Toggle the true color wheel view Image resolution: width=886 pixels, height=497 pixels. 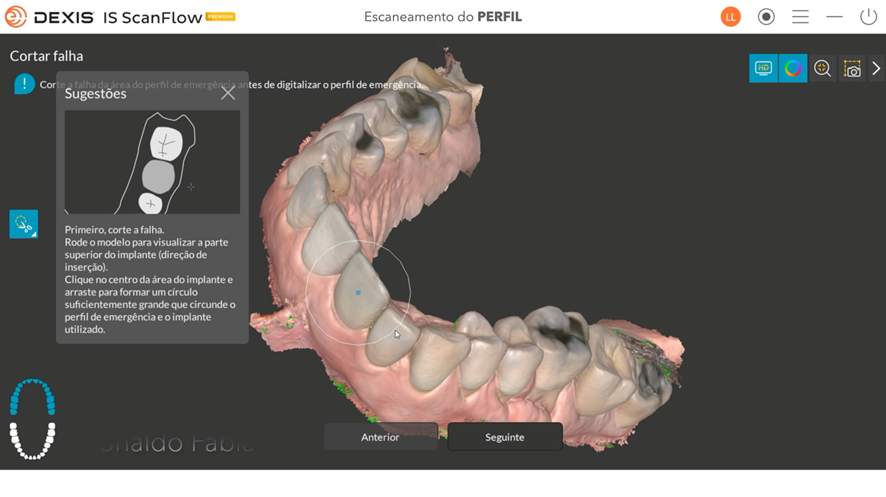[793, 68]
